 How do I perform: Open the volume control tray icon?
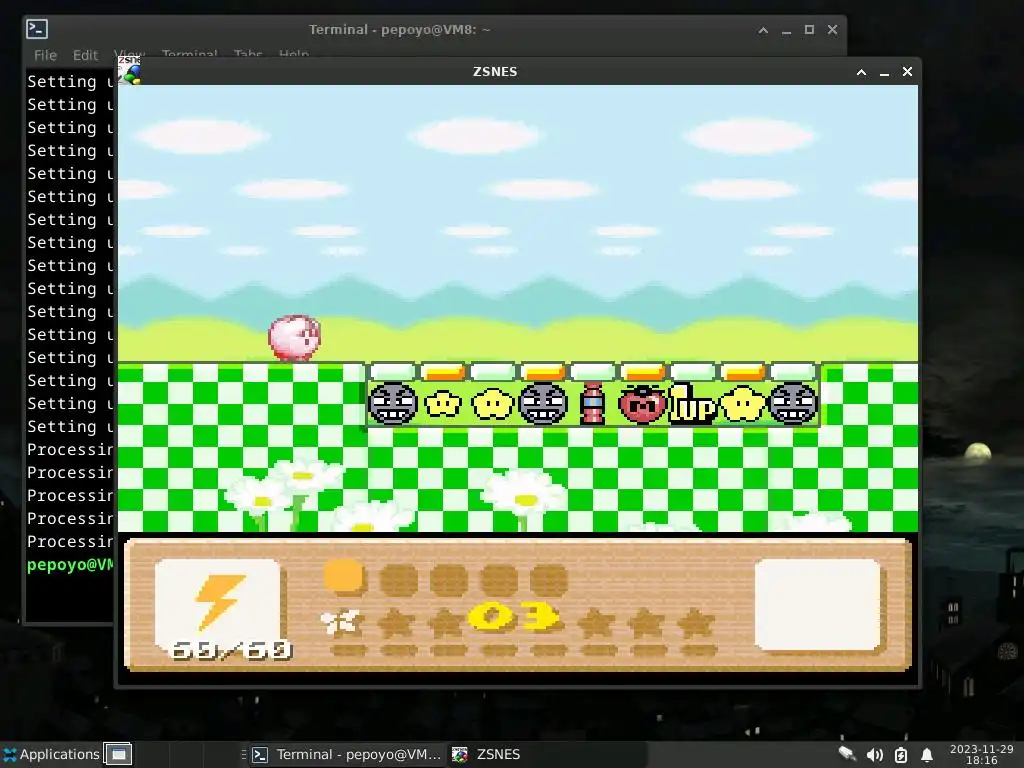tap(874, 755)
